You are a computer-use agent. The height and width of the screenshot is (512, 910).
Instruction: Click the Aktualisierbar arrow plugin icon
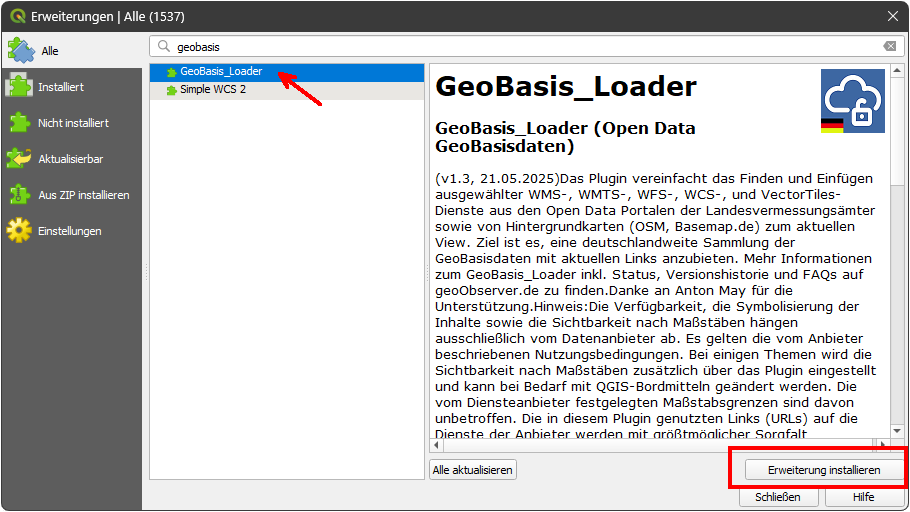pos(19,158)
